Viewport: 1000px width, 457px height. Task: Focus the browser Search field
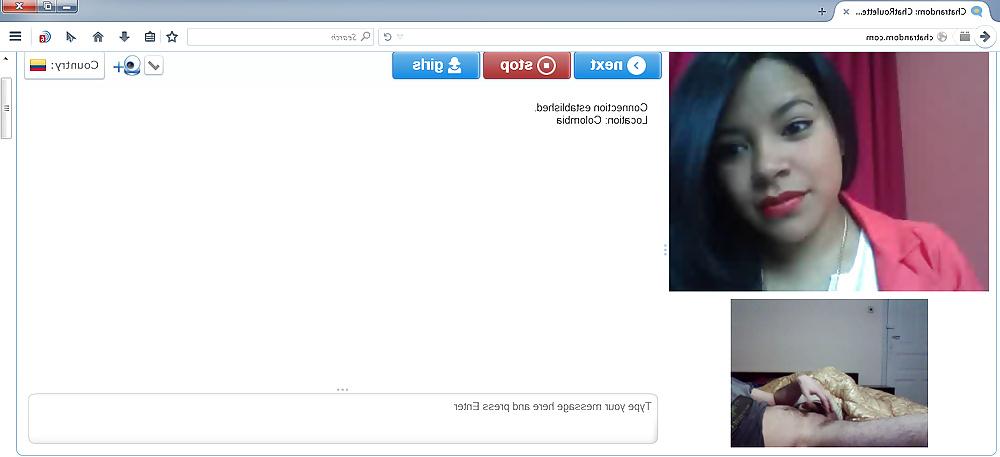click(x=281, y=37)
